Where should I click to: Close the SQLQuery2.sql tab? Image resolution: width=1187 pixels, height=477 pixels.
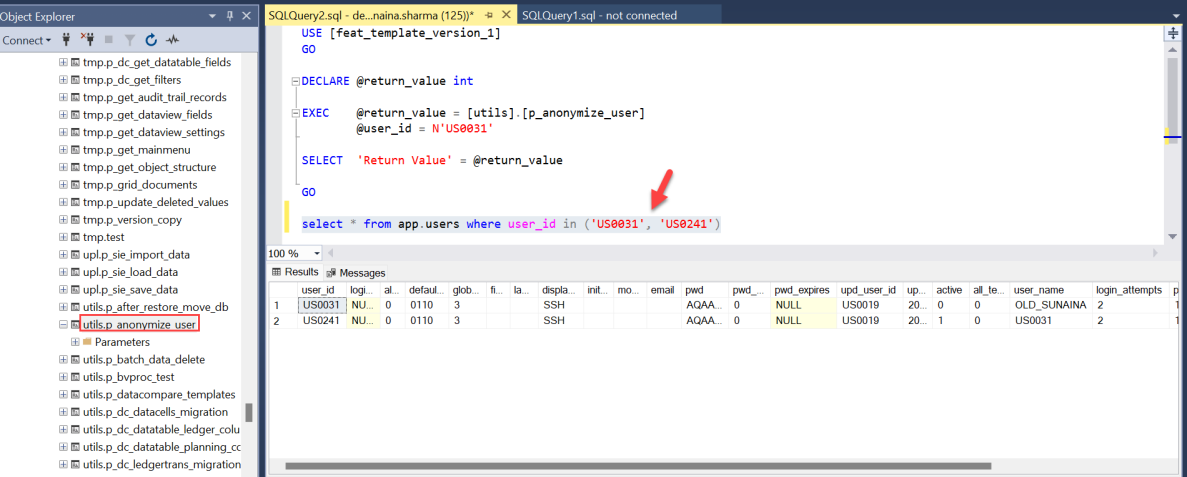tap(505, 15)
